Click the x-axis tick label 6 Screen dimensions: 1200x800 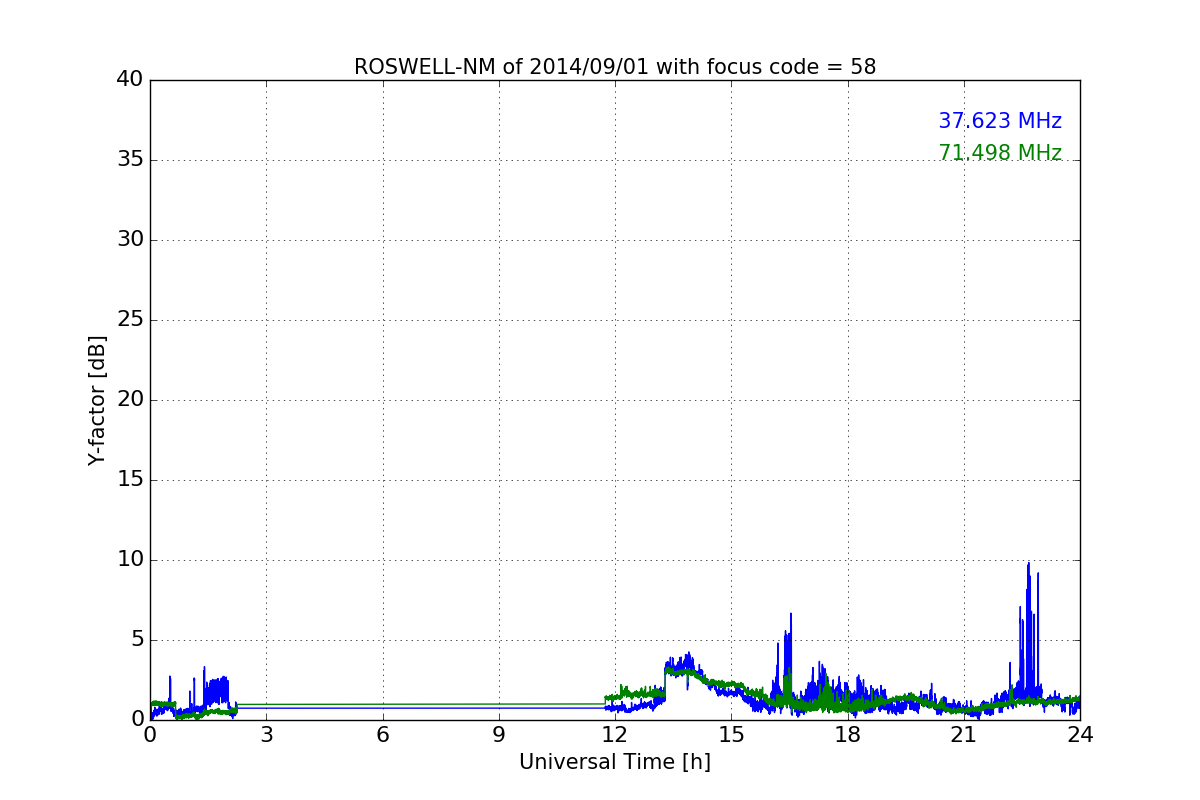[382, 735]
